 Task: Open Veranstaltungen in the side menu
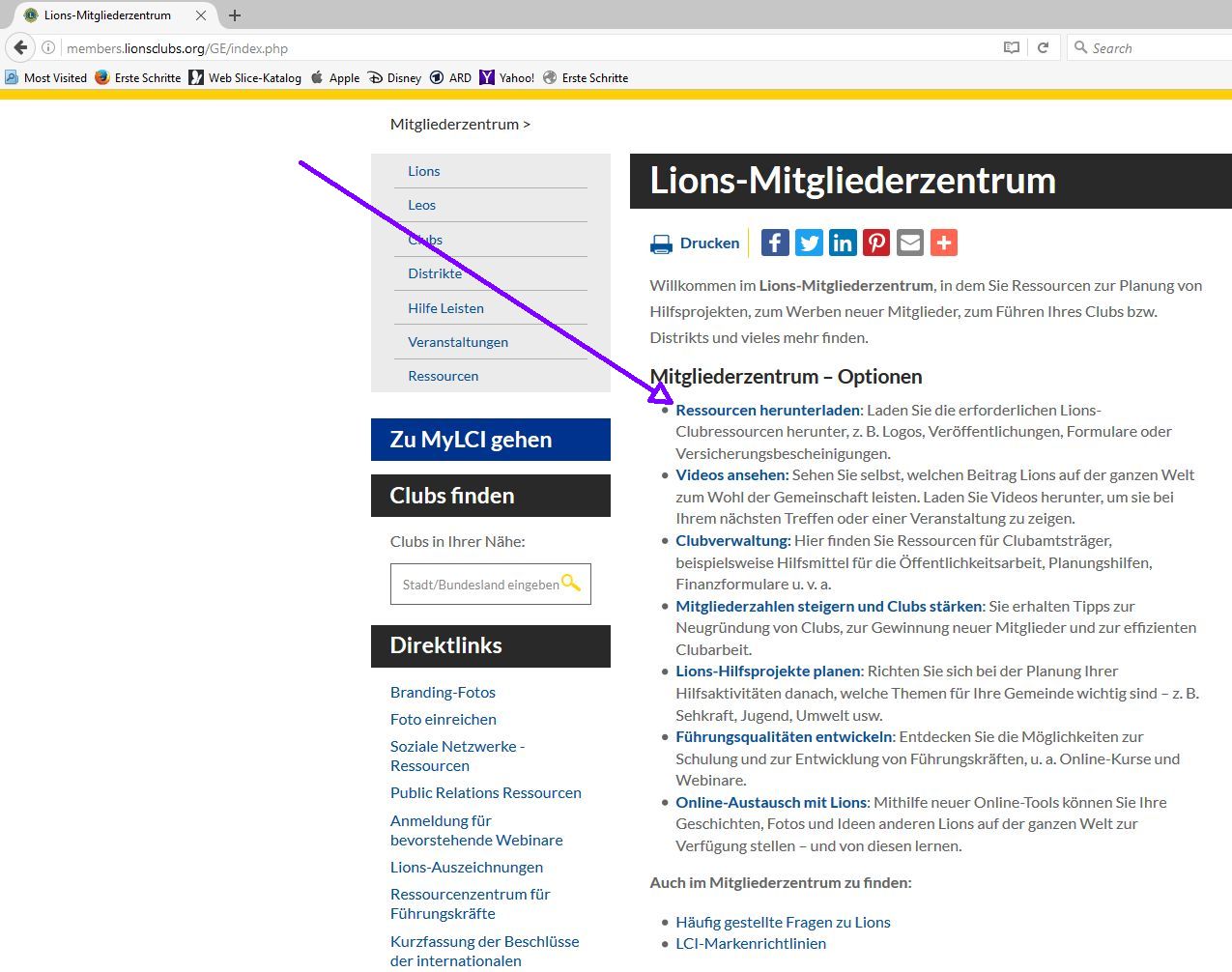click(x=458, y=342)
